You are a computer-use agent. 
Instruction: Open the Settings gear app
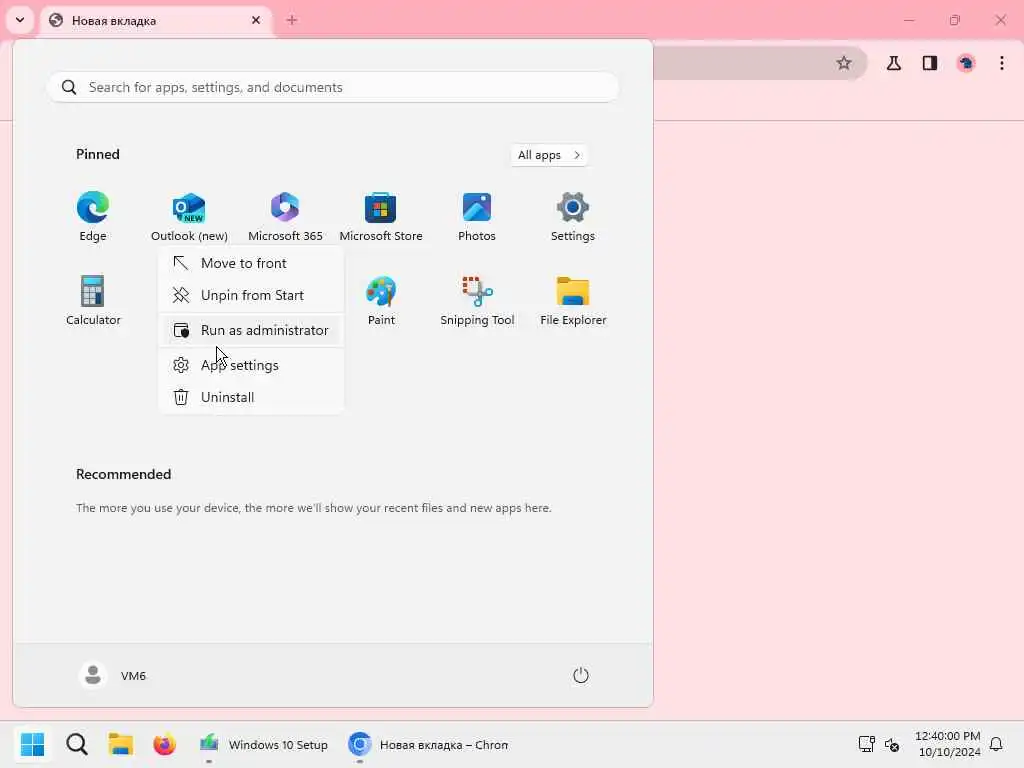coord(573,217)
